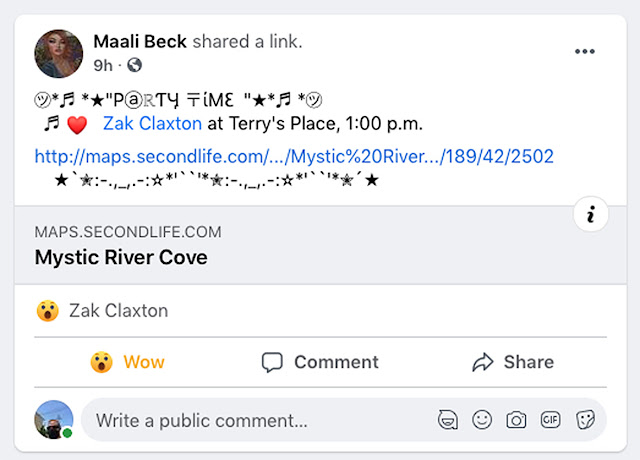This screenshot has height=460, width=640.
Task: Toggle the Wow reaction button
Action: [127, 362]
